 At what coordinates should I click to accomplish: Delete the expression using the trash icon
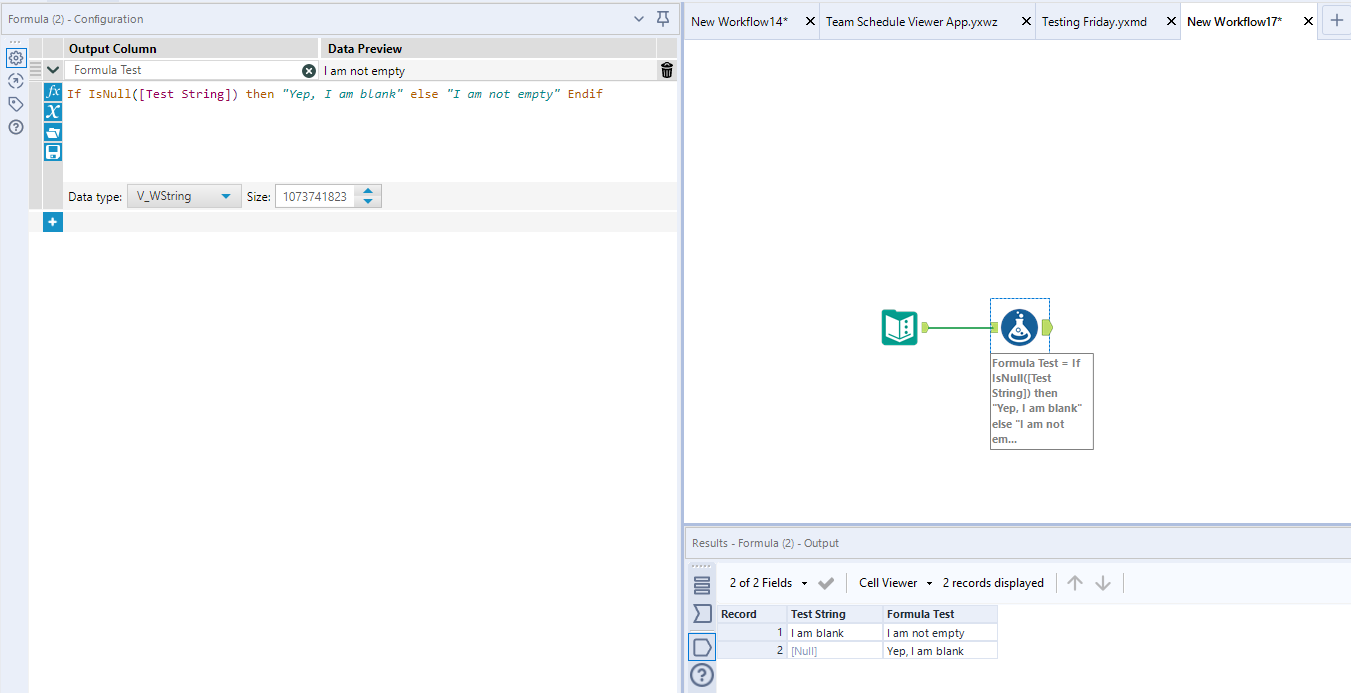[666, 70]
